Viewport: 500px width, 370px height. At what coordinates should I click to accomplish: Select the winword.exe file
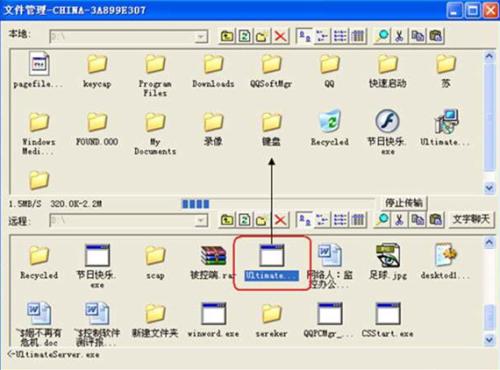213,319
